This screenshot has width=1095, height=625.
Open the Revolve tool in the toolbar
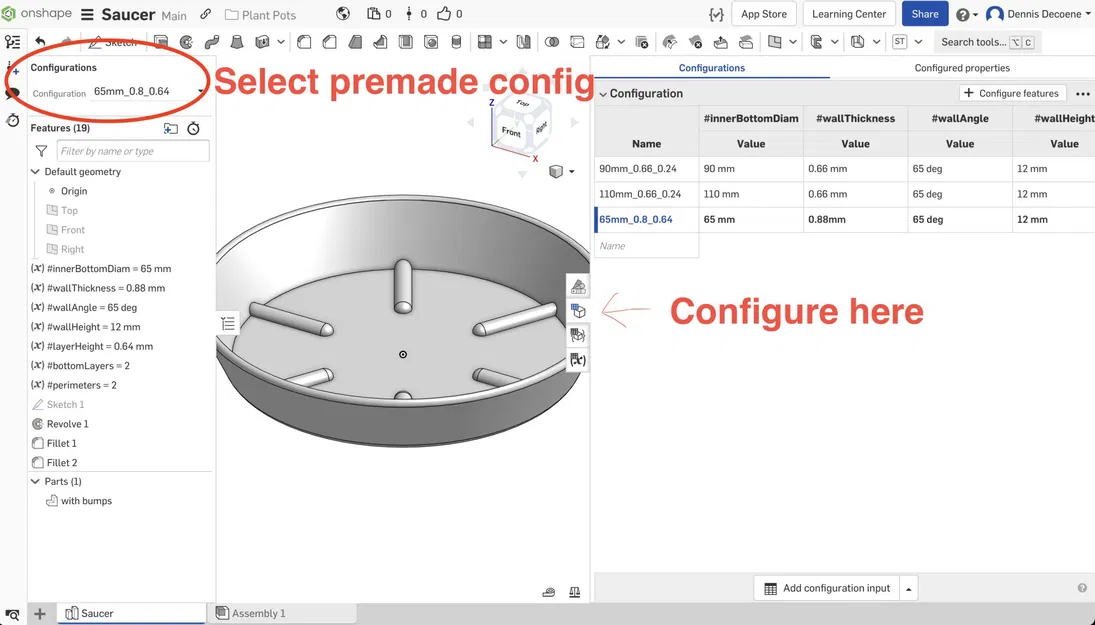click(187, 42)
